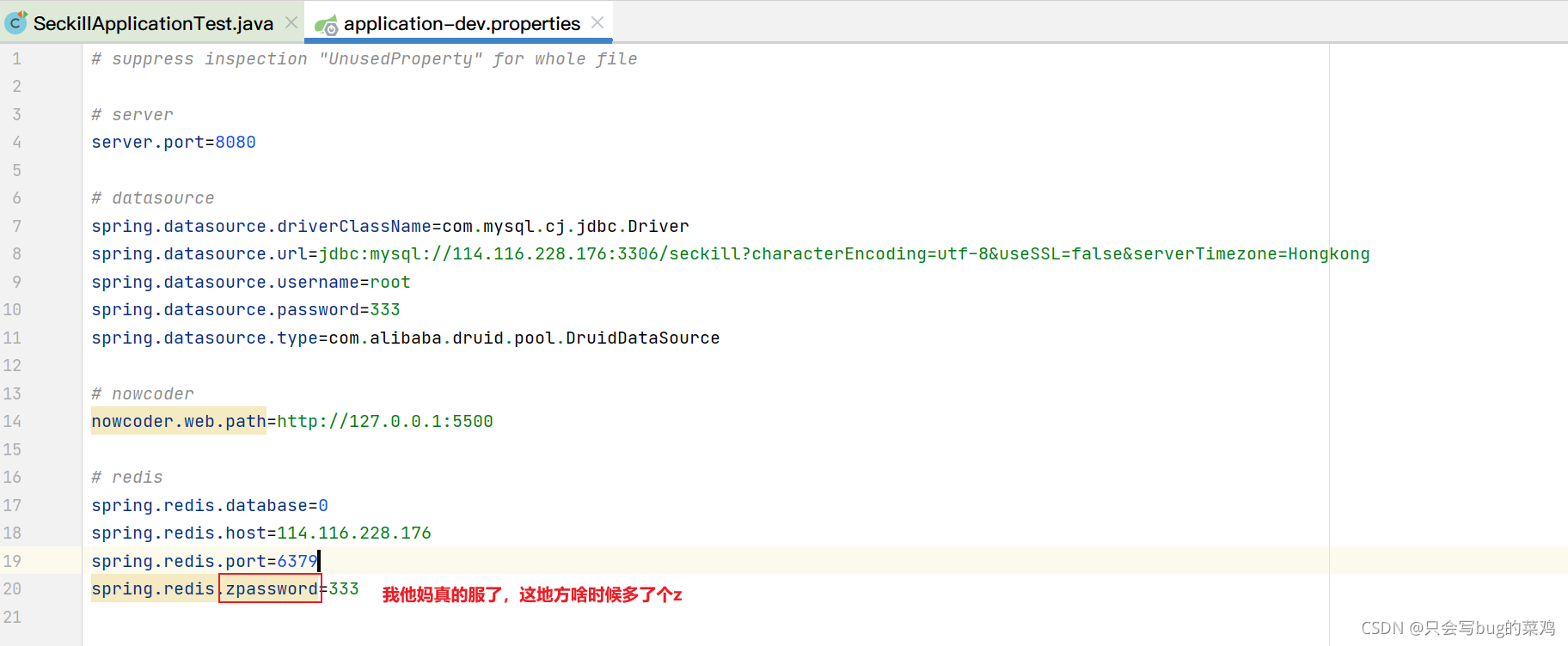Click Java class icon on SeckillApplicationTest tab
Screen dimensions: 1568x646
pyautogui.click(x=16, y=23)
